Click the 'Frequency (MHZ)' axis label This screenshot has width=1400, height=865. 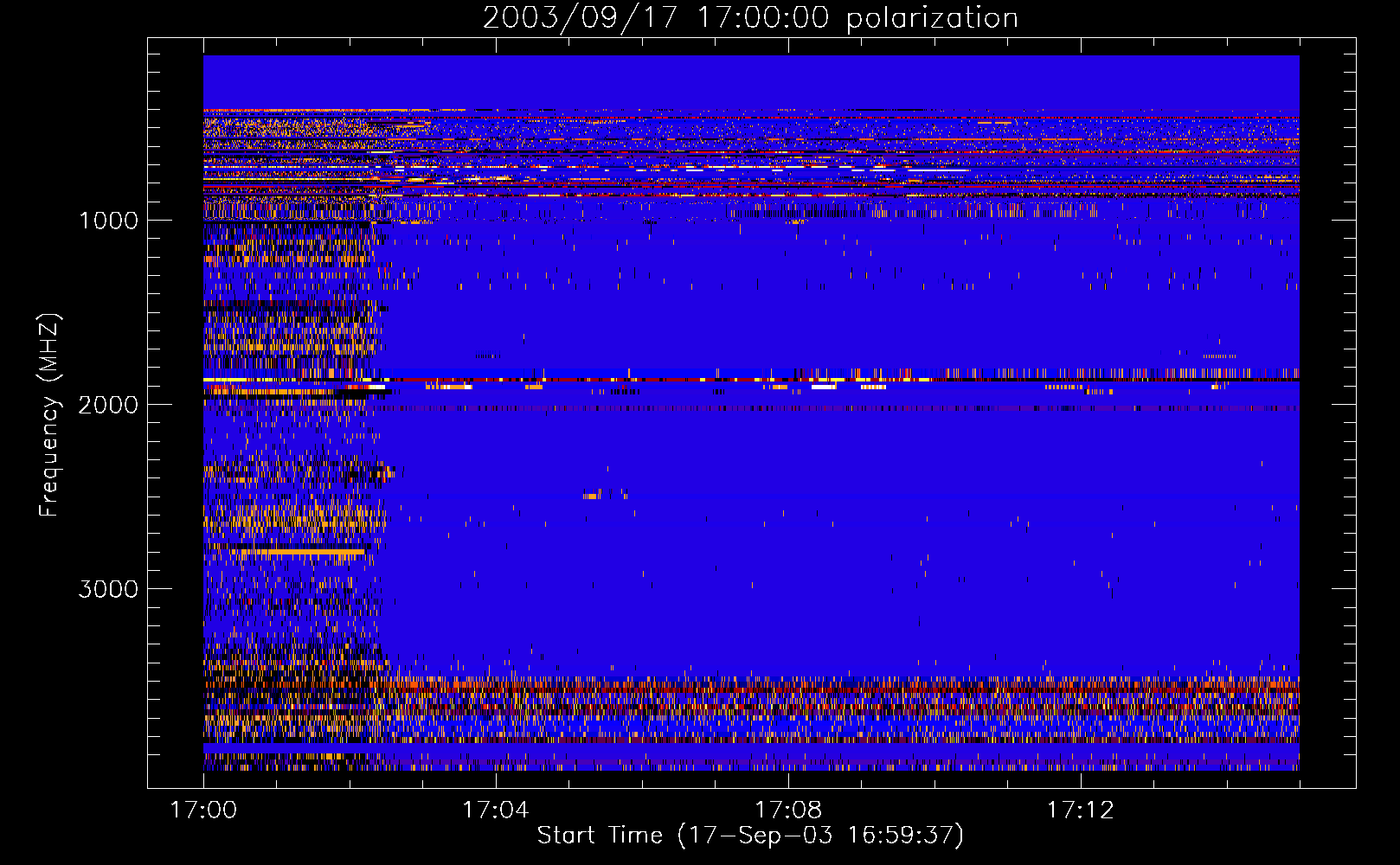pyautogui.click(x=49, y=416)
